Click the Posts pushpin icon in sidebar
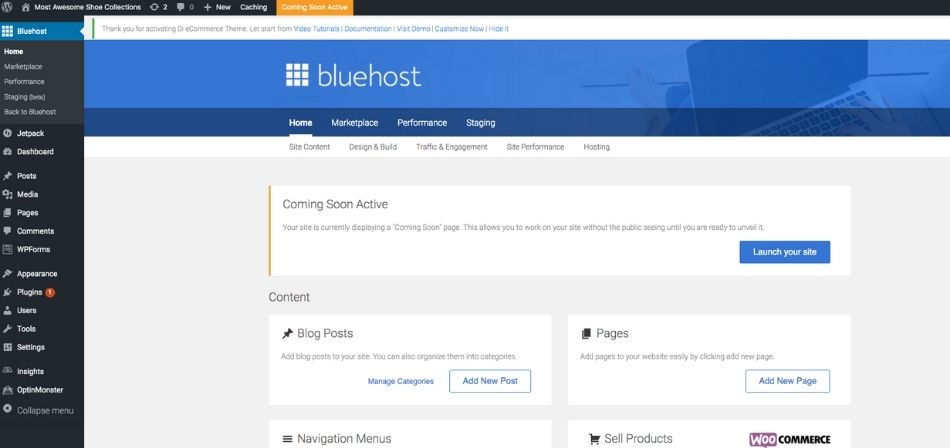 pos(7,176)
